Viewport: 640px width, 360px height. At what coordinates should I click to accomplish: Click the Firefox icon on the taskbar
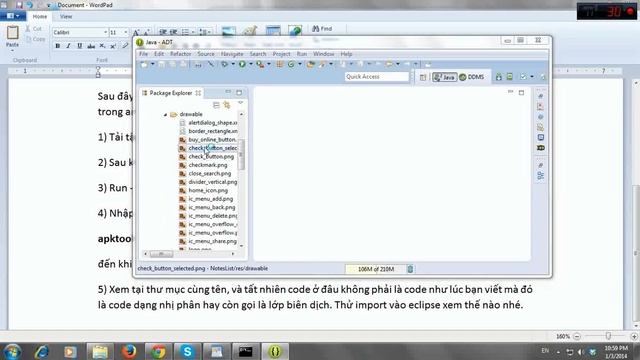[x=129, y=351]
